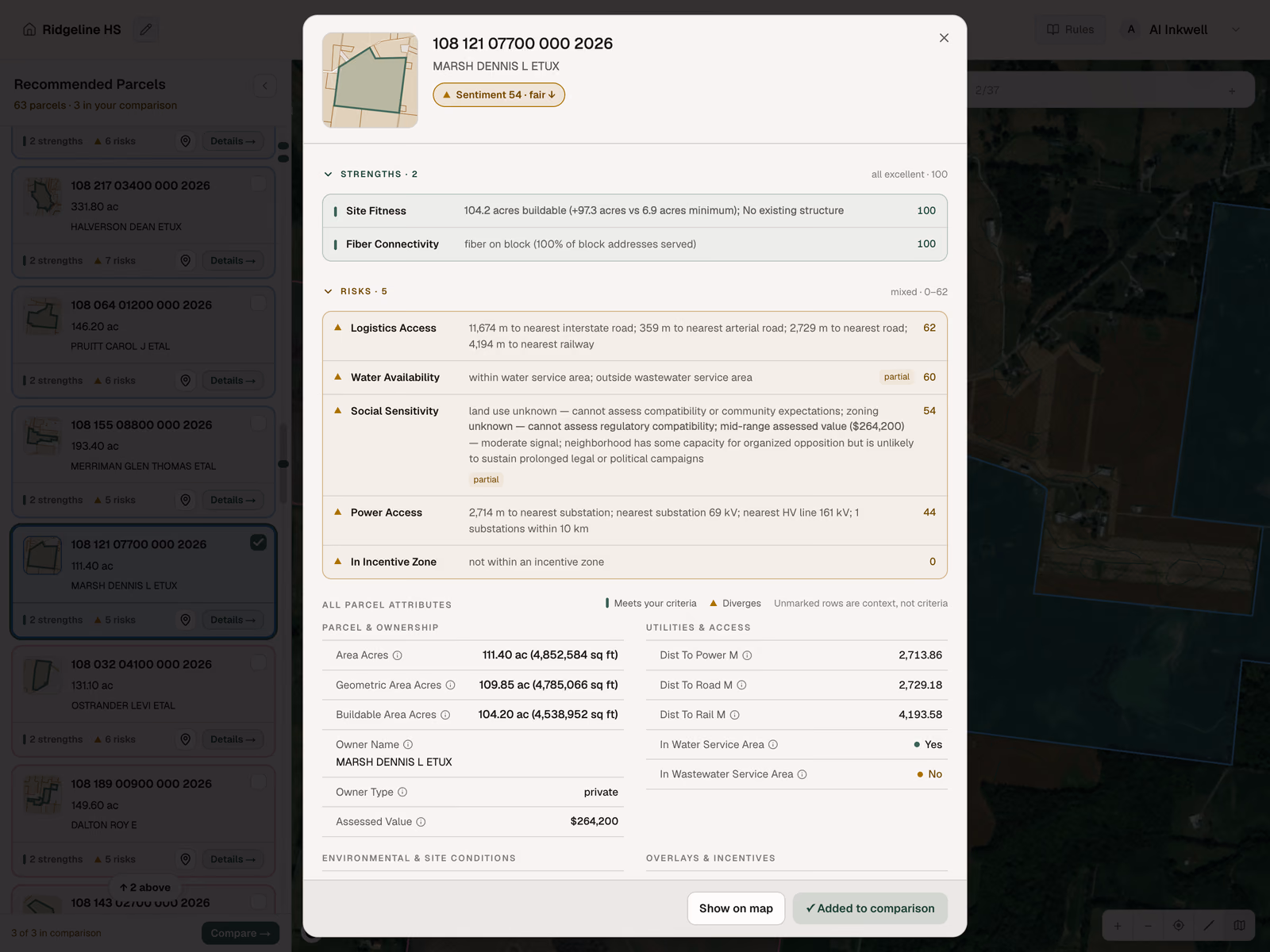Click map pin icon on parcel 108 032 04100 card

point(185,739)
